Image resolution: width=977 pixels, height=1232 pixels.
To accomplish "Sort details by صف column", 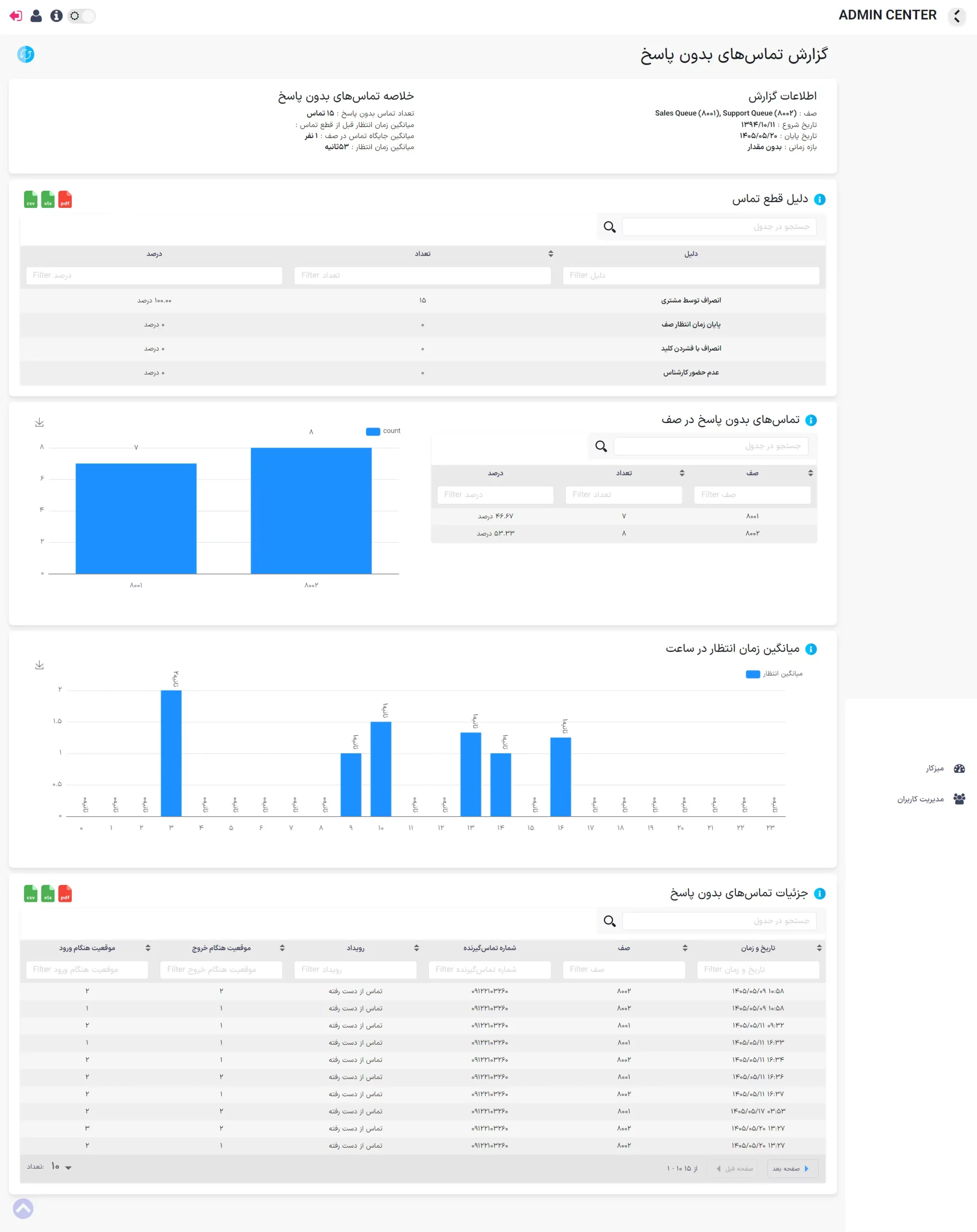I will (x=684, y=948).
